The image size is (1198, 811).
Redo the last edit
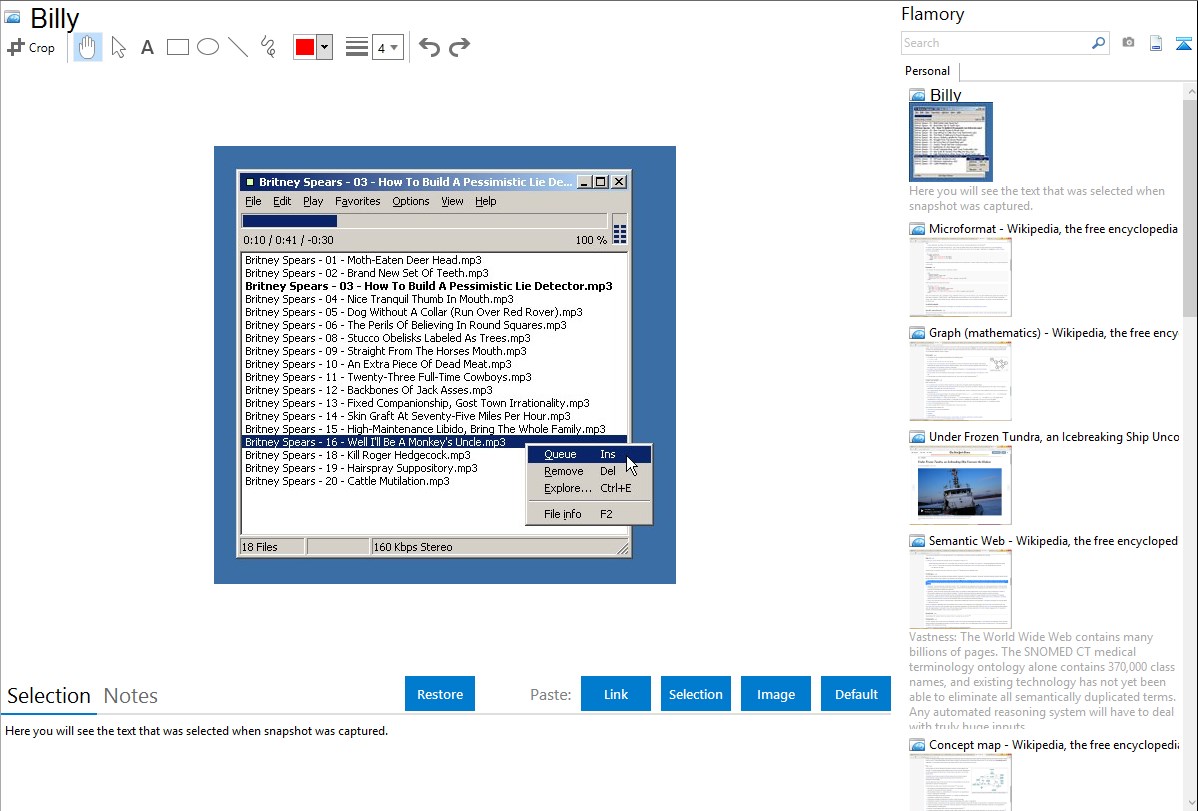coord(459,47)
